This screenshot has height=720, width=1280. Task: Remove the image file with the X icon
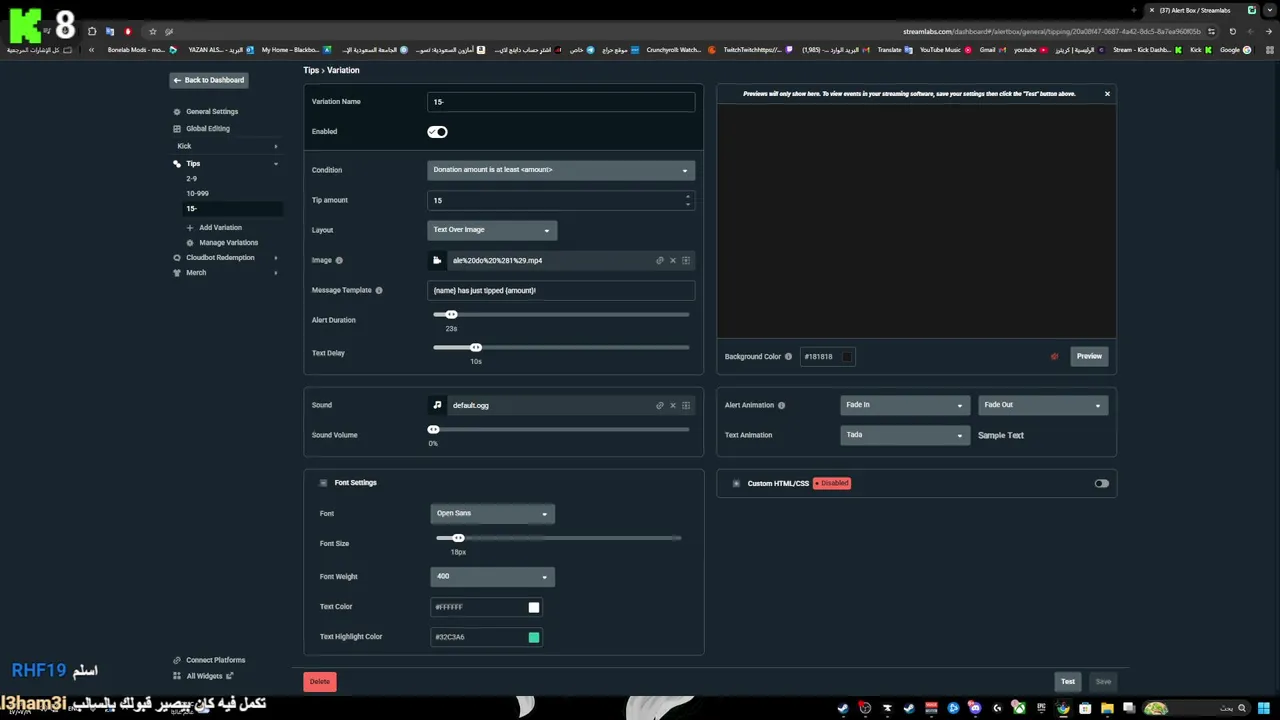point(673,261)
